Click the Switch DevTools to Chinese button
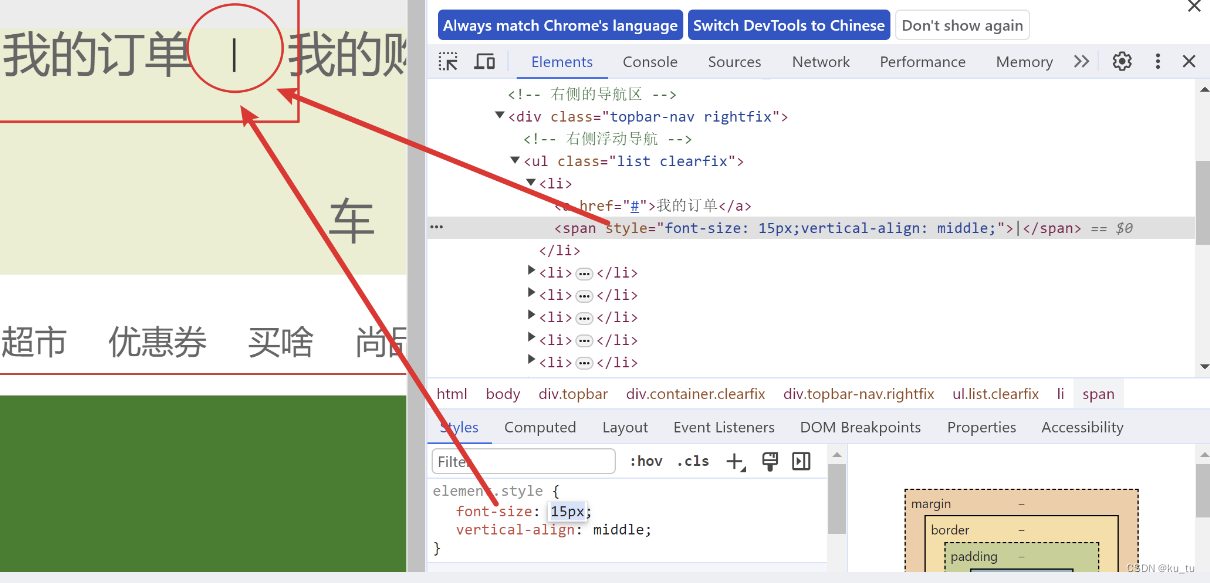This screenshot has height=583, width=1210. [x=789, y=25]
